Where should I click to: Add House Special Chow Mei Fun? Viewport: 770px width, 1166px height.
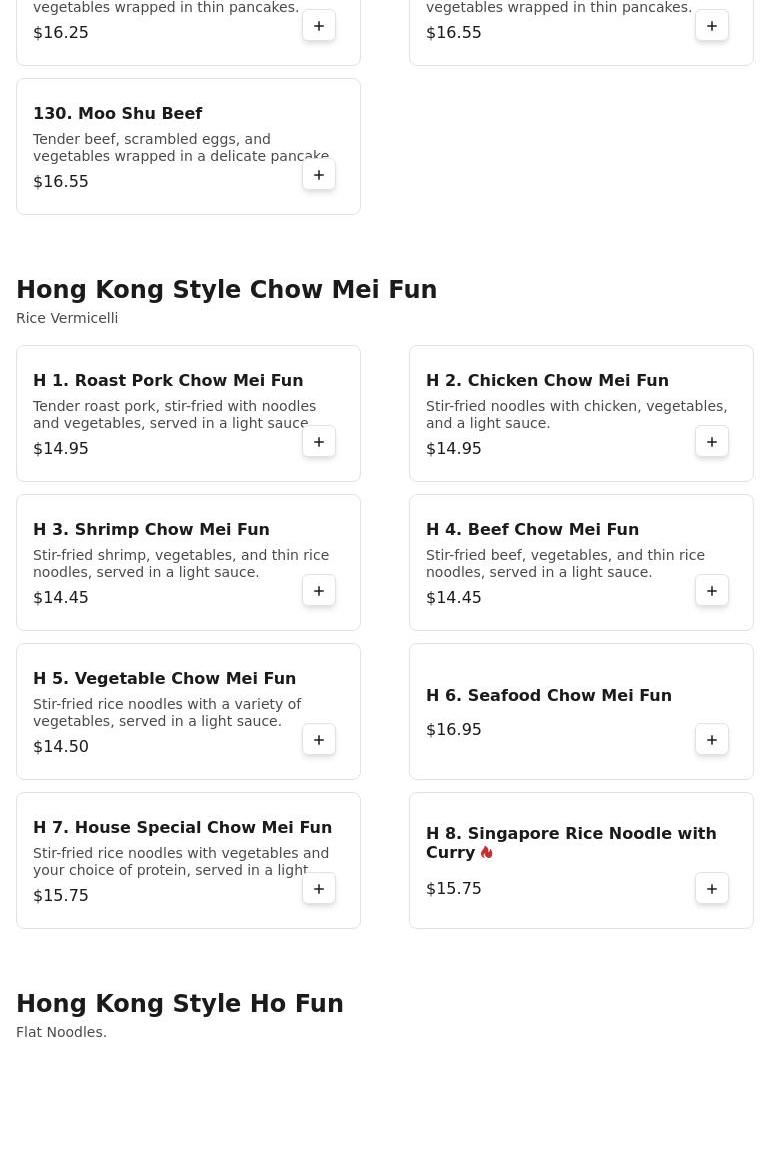point(319,889)
